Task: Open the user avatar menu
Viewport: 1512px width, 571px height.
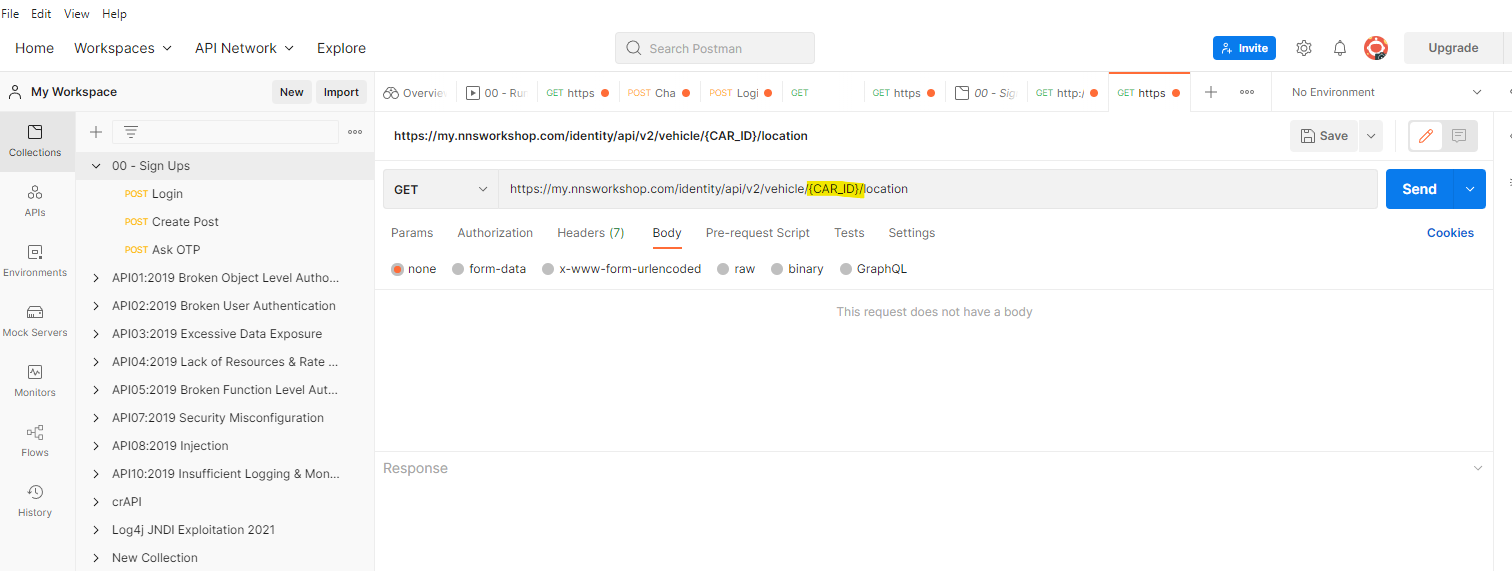Action: (1376, 48)
